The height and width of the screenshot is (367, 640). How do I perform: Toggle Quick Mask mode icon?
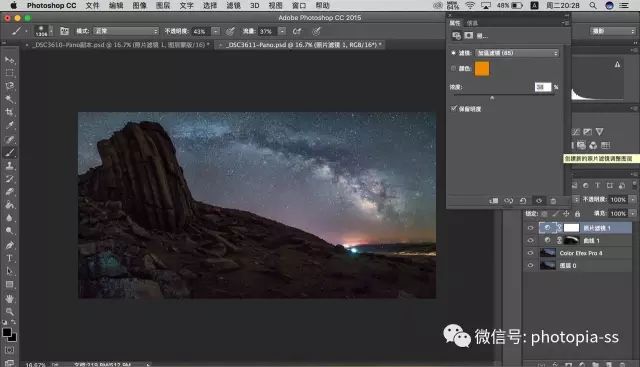(x=9, y=350)
